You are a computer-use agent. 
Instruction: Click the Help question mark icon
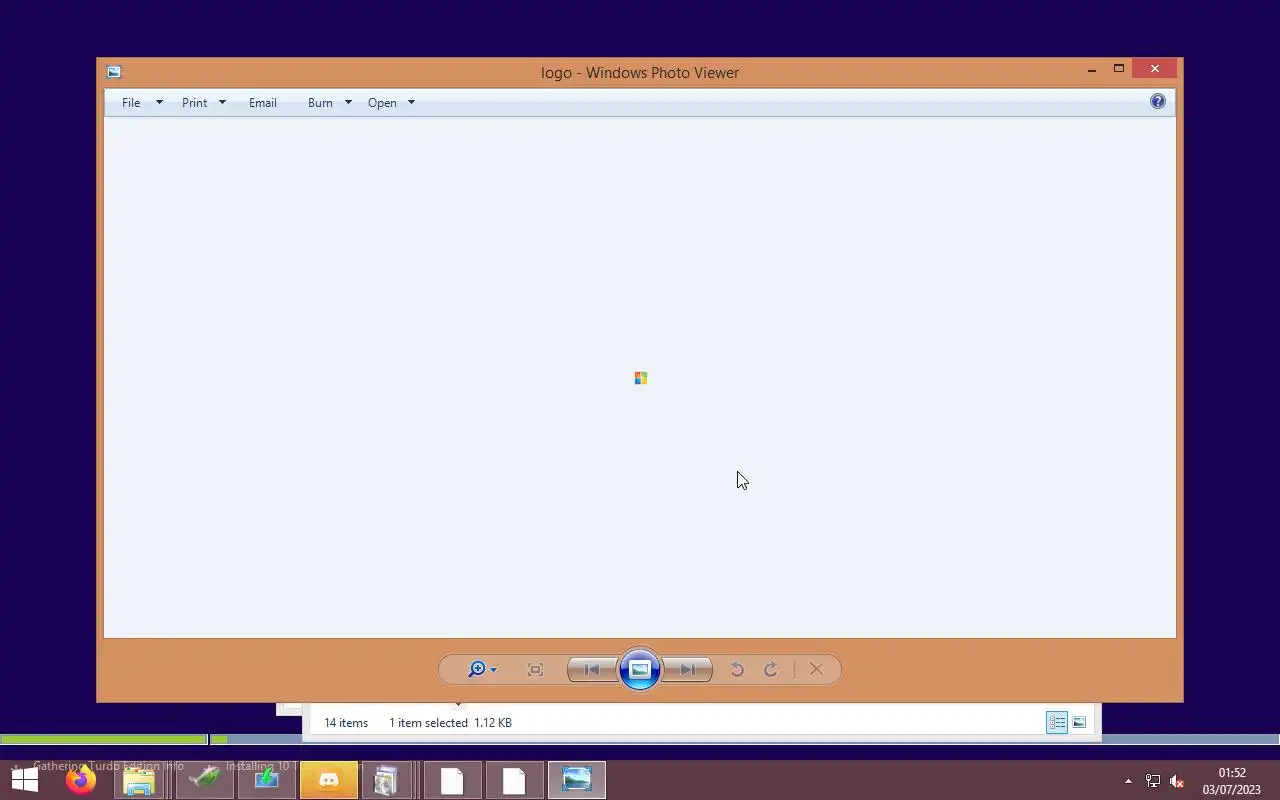point(1158,101)
